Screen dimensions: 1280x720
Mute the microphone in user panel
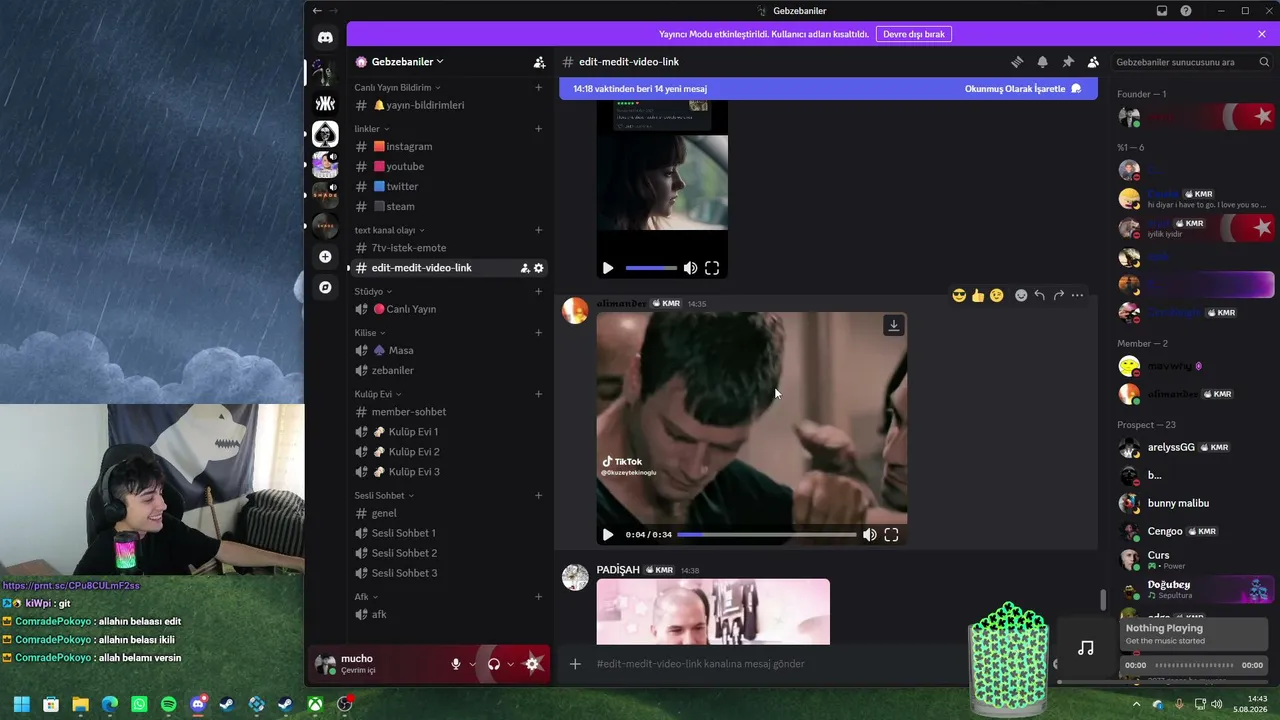[456, 664]
